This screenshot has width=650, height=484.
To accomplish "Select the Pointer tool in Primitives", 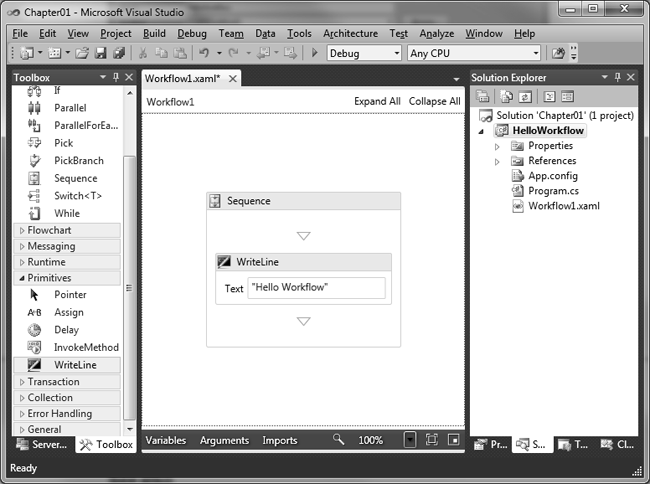I will (x=70, y=295).
